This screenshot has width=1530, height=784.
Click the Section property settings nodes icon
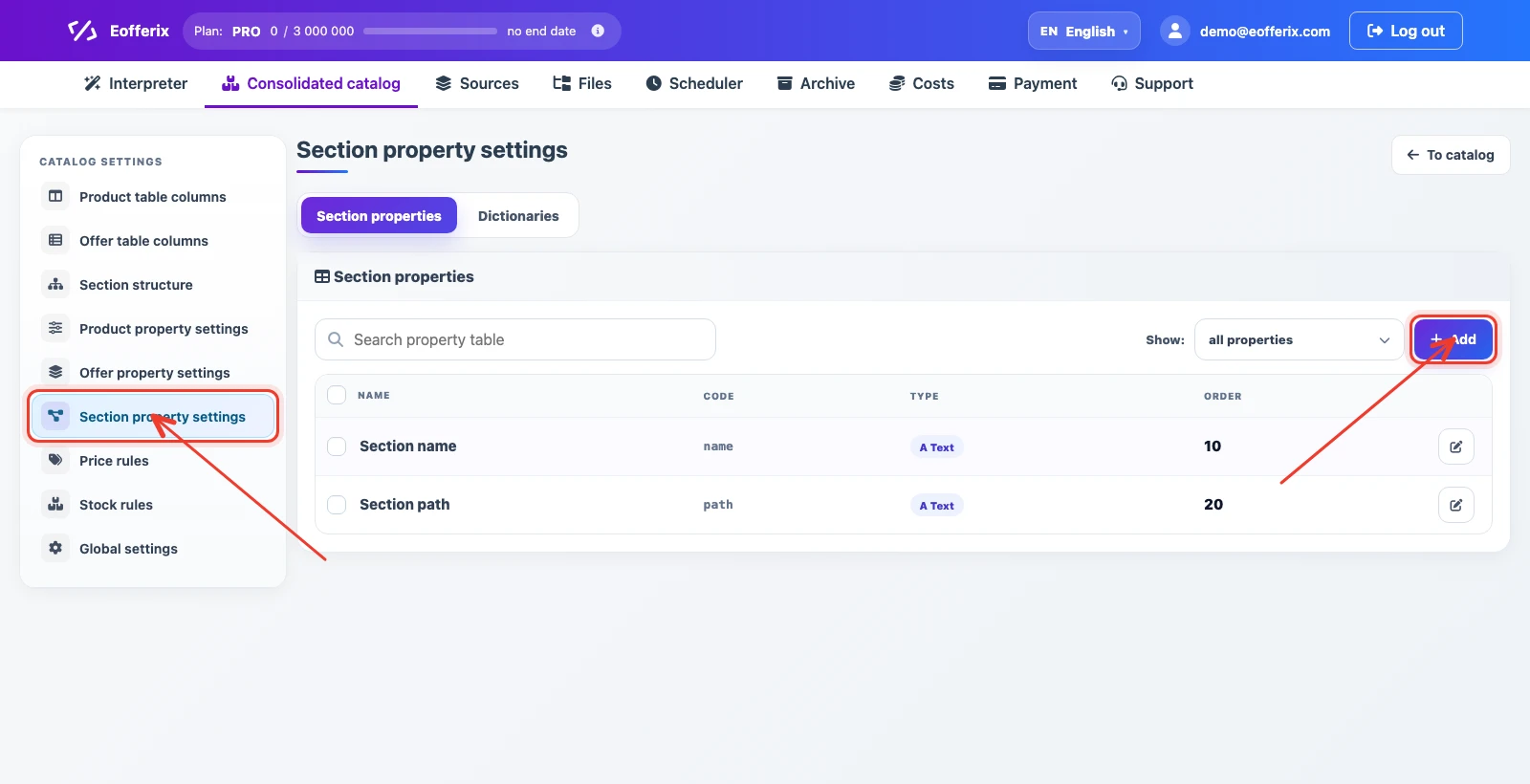55,416
